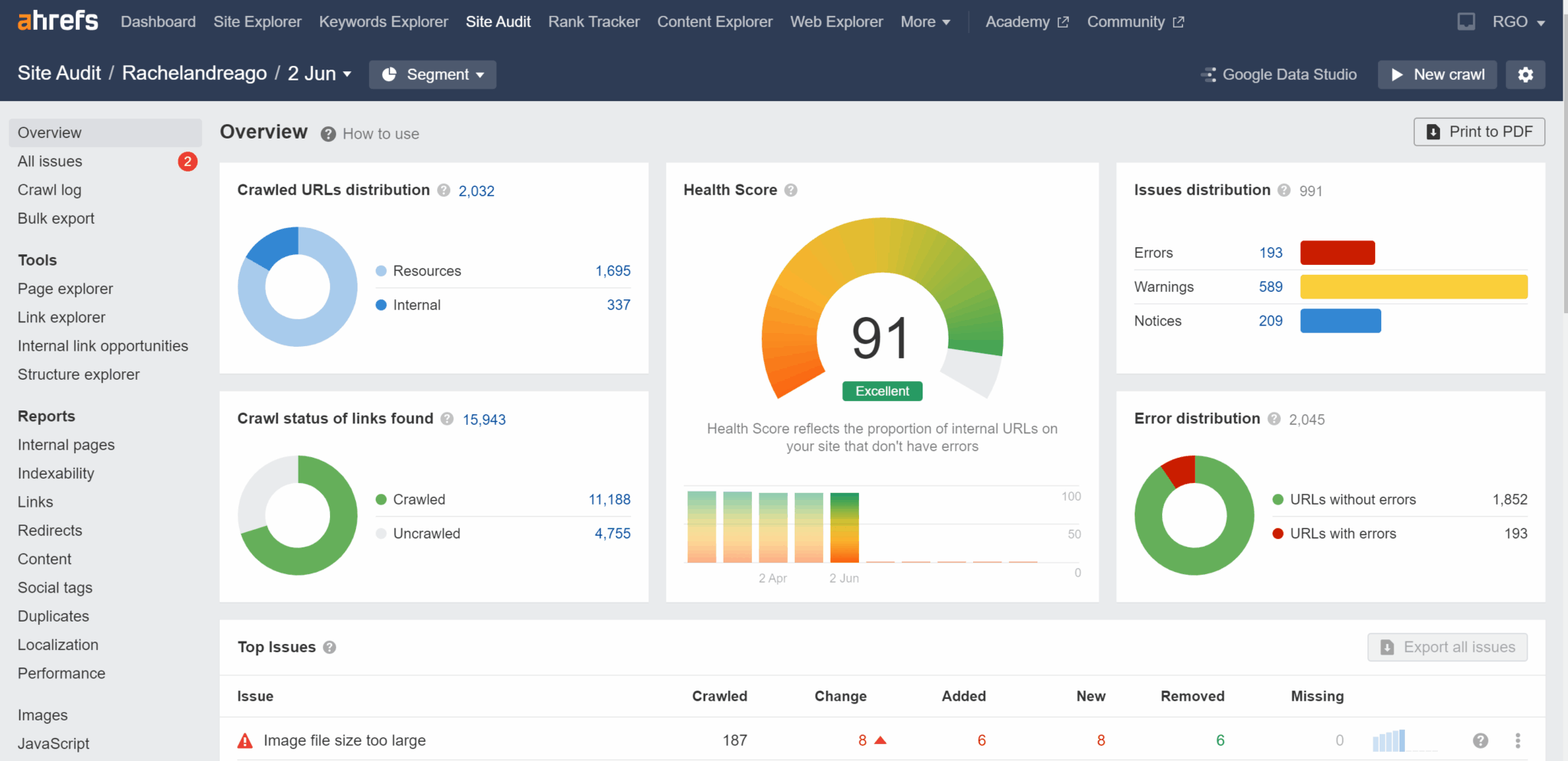Click Resources count 1,695
Viewport: 1568px width, 761px height.
pyautogui.click(x=613, y=271)
